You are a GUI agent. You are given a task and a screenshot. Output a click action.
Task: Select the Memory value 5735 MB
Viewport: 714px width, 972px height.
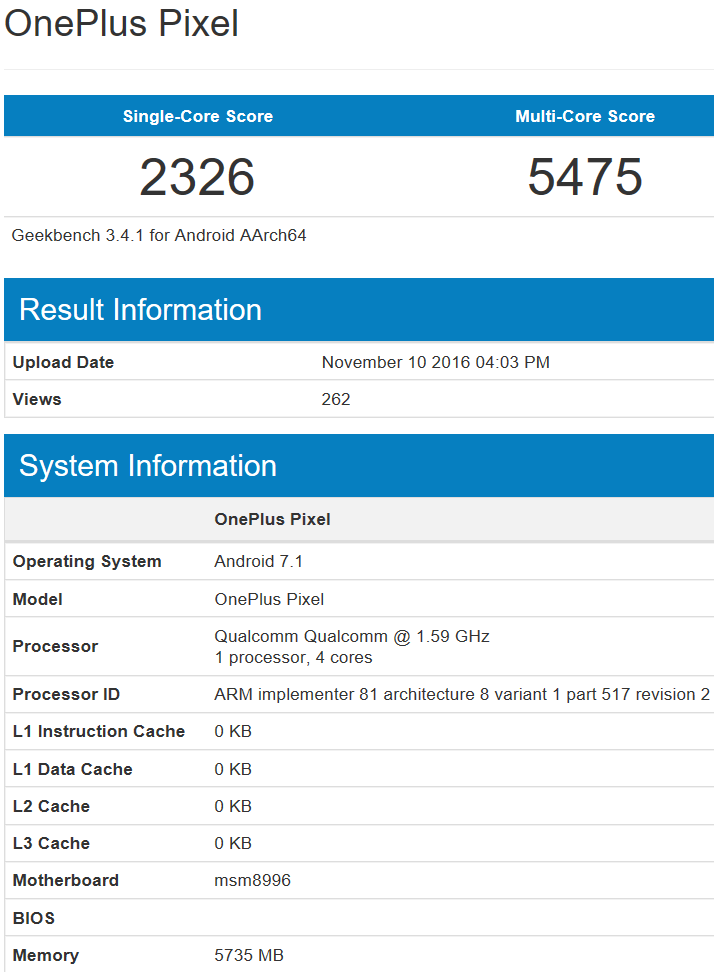[249, 955]
